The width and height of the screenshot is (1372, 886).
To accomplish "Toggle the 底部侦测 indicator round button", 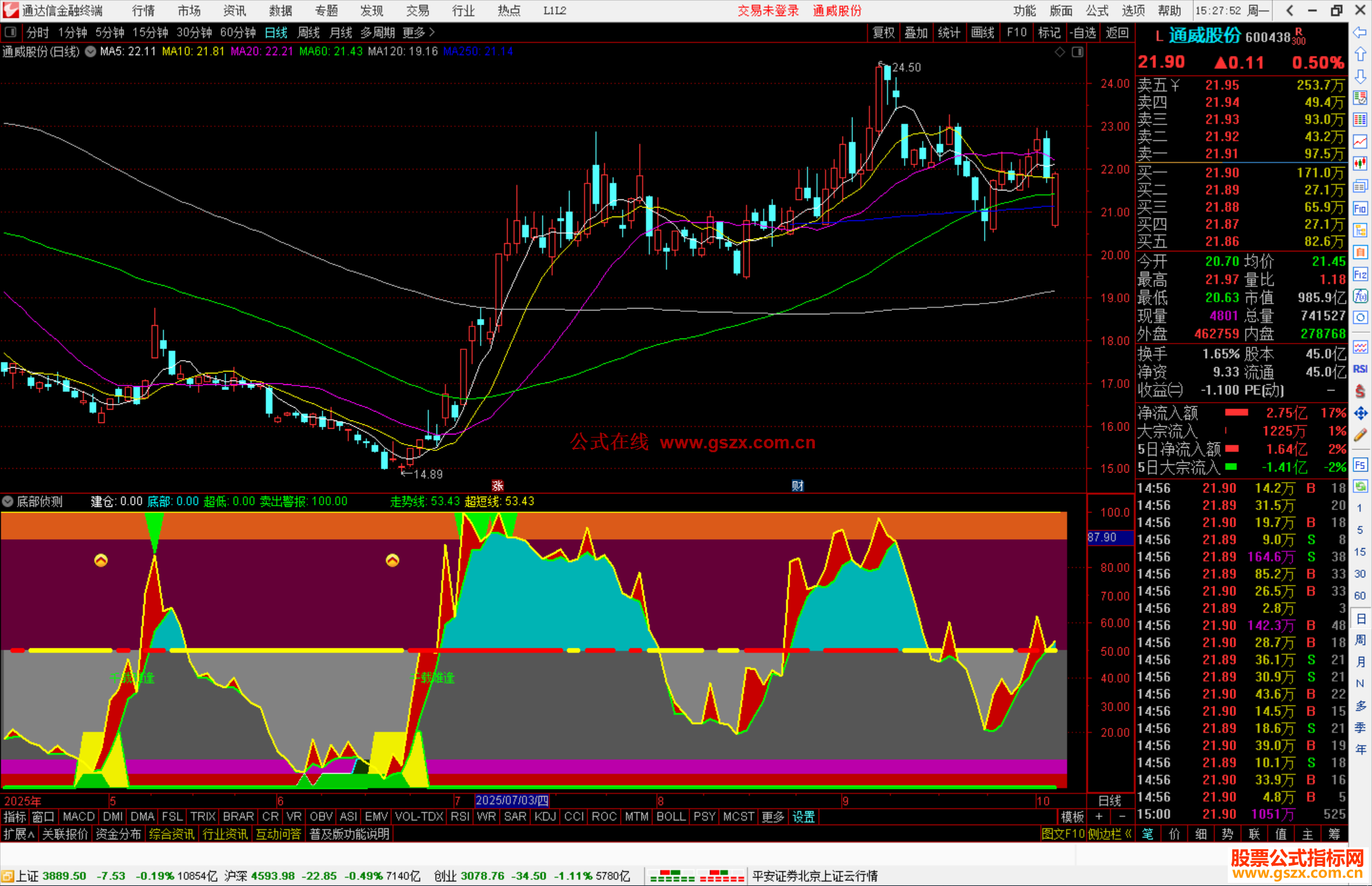I will click(x=8, y=502).
